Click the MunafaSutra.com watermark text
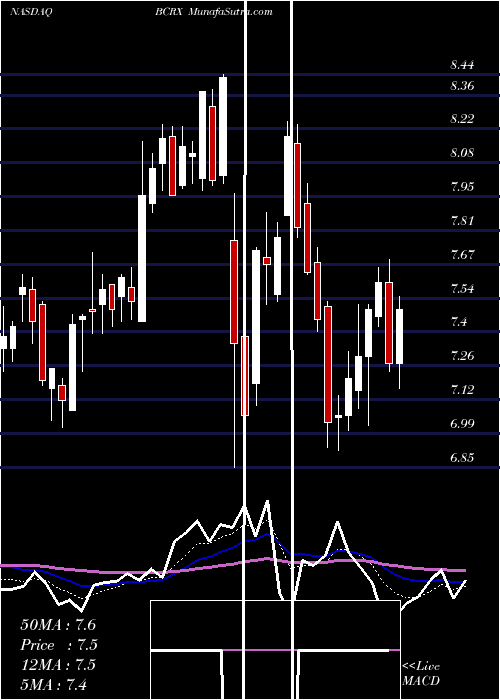The height and width of the screenshot is (700, 500). pyautogui.click(x=230, y=12)
